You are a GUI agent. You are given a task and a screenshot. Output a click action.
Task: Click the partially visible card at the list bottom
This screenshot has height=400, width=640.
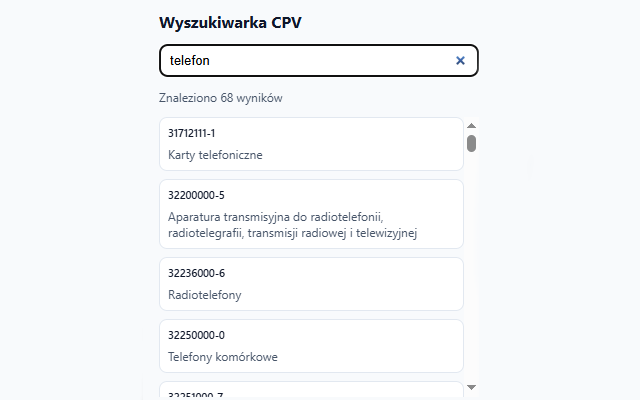[x=311, y=390]
